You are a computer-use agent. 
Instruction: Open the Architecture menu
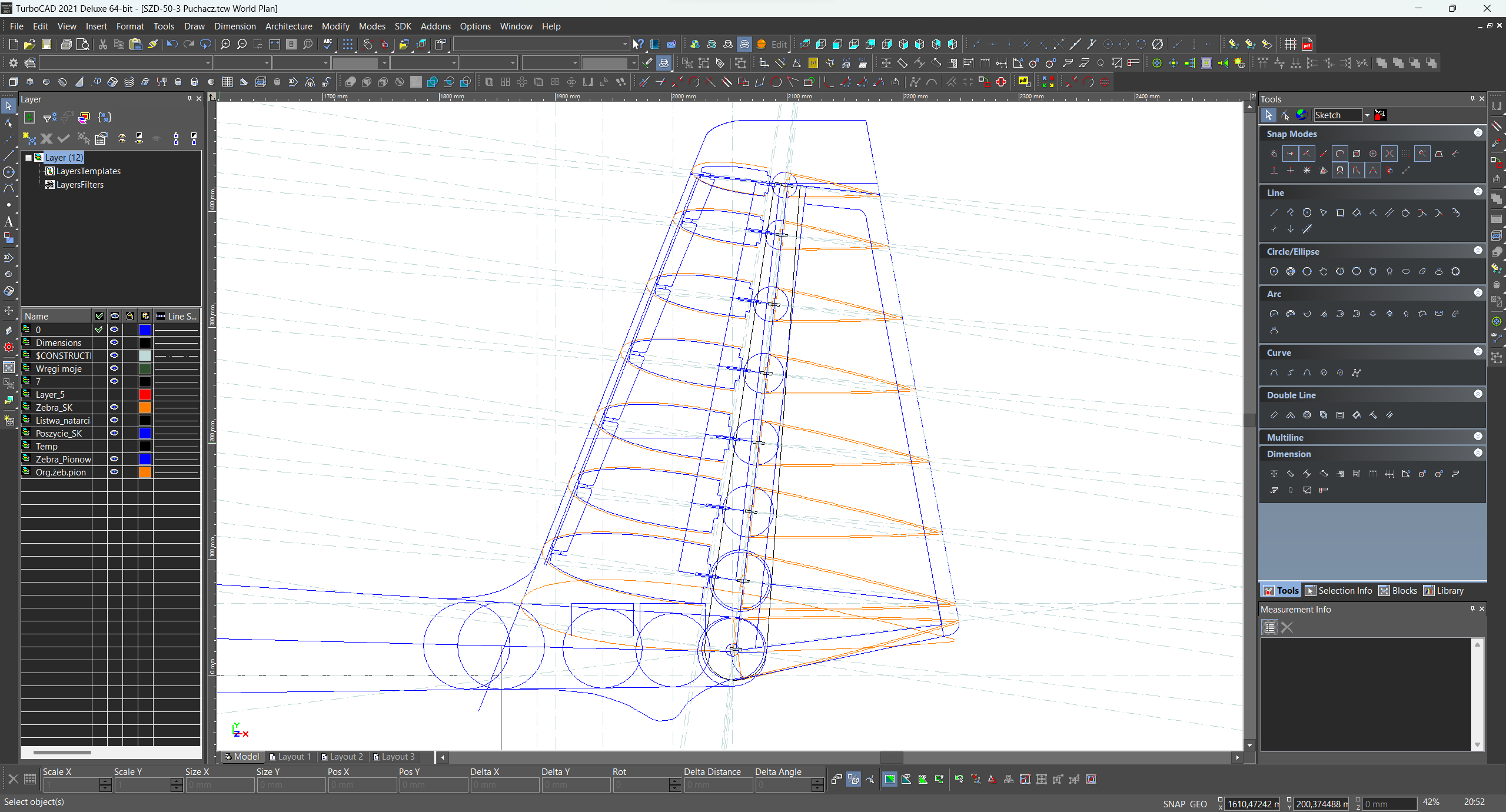288,26
